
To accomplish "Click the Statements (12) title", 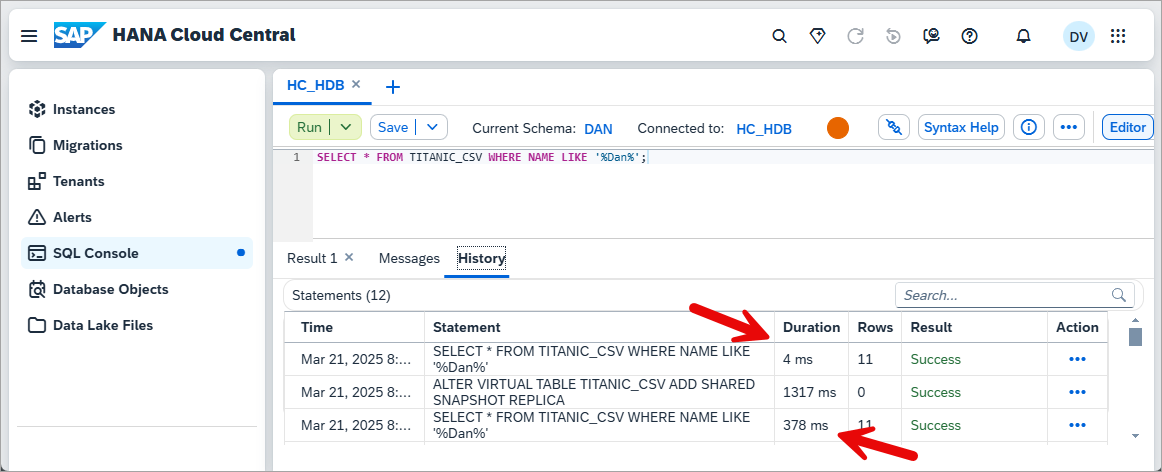I will [341, 295].
